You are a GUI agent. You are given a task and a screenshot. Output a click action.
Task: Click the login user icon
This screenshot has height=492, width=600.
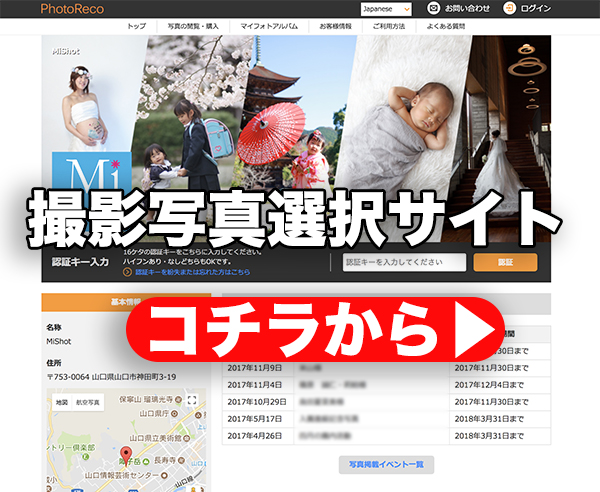(510, 8)
